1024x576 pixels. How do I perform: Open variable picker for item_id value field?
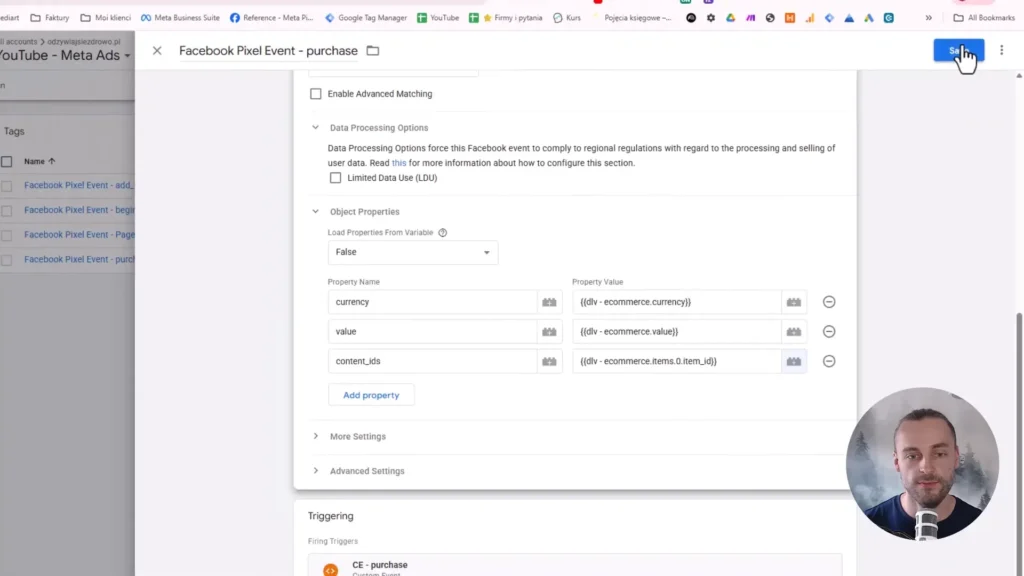(x=793, y=361)
